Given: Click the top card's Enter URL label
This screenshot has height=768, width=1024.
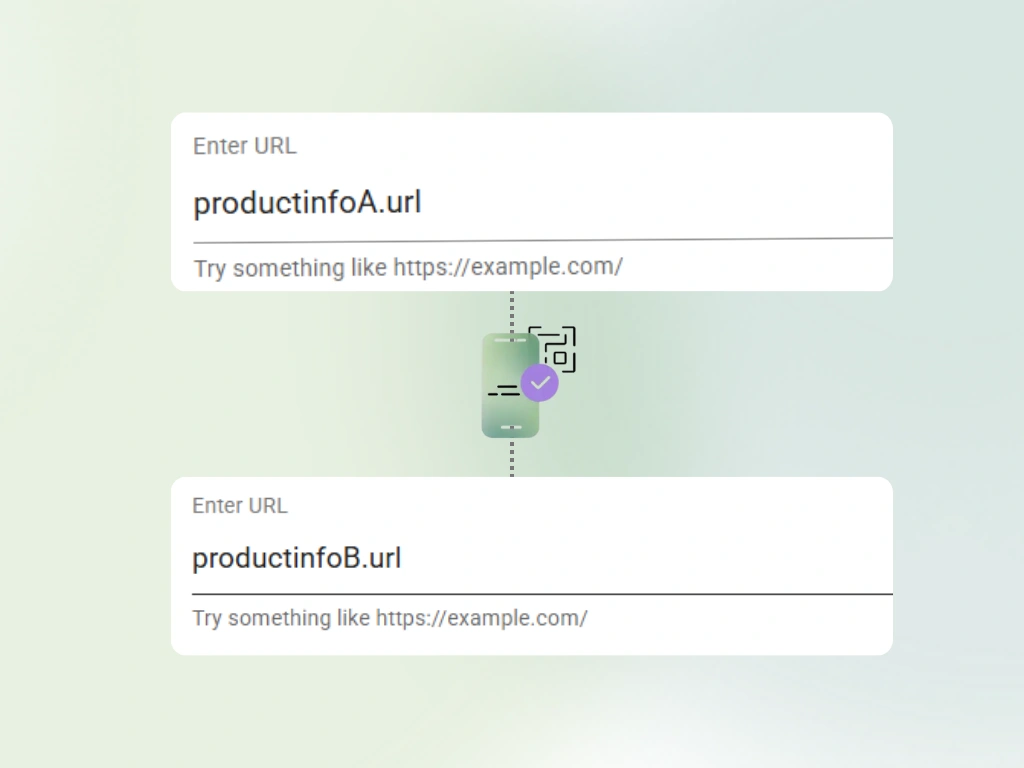Looking at the screenshot, I should (x=245, y=146).
